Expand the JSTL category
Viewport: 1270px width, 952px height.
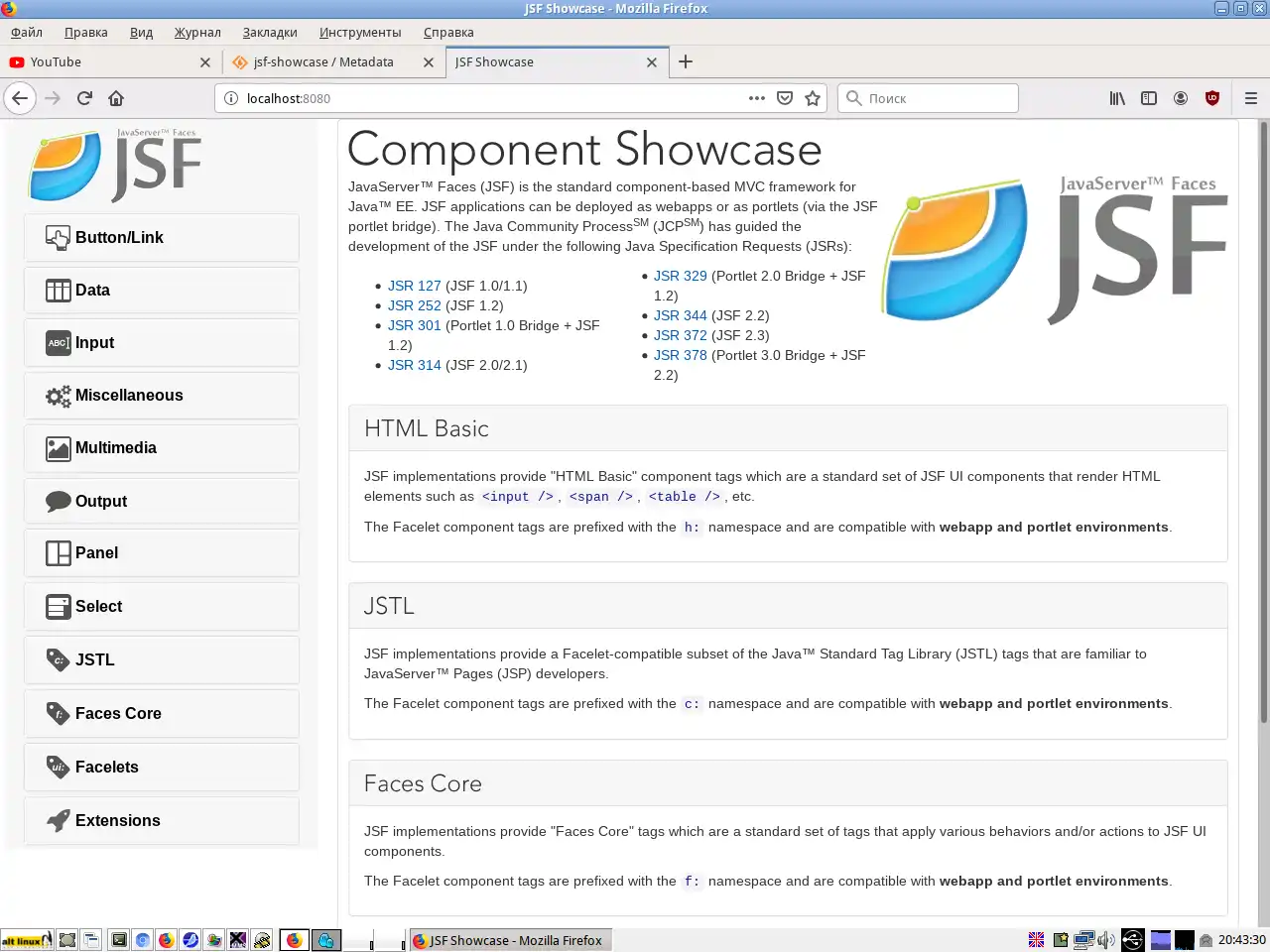[x=162, y=660]
